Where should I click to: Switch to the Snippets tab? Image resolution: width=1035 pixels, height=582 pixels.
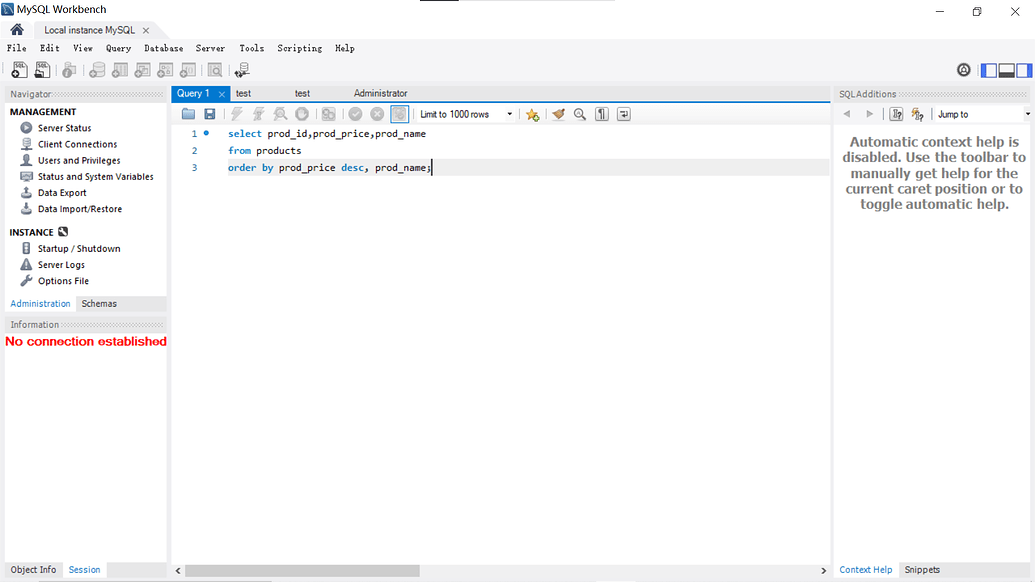pos(922,570)
